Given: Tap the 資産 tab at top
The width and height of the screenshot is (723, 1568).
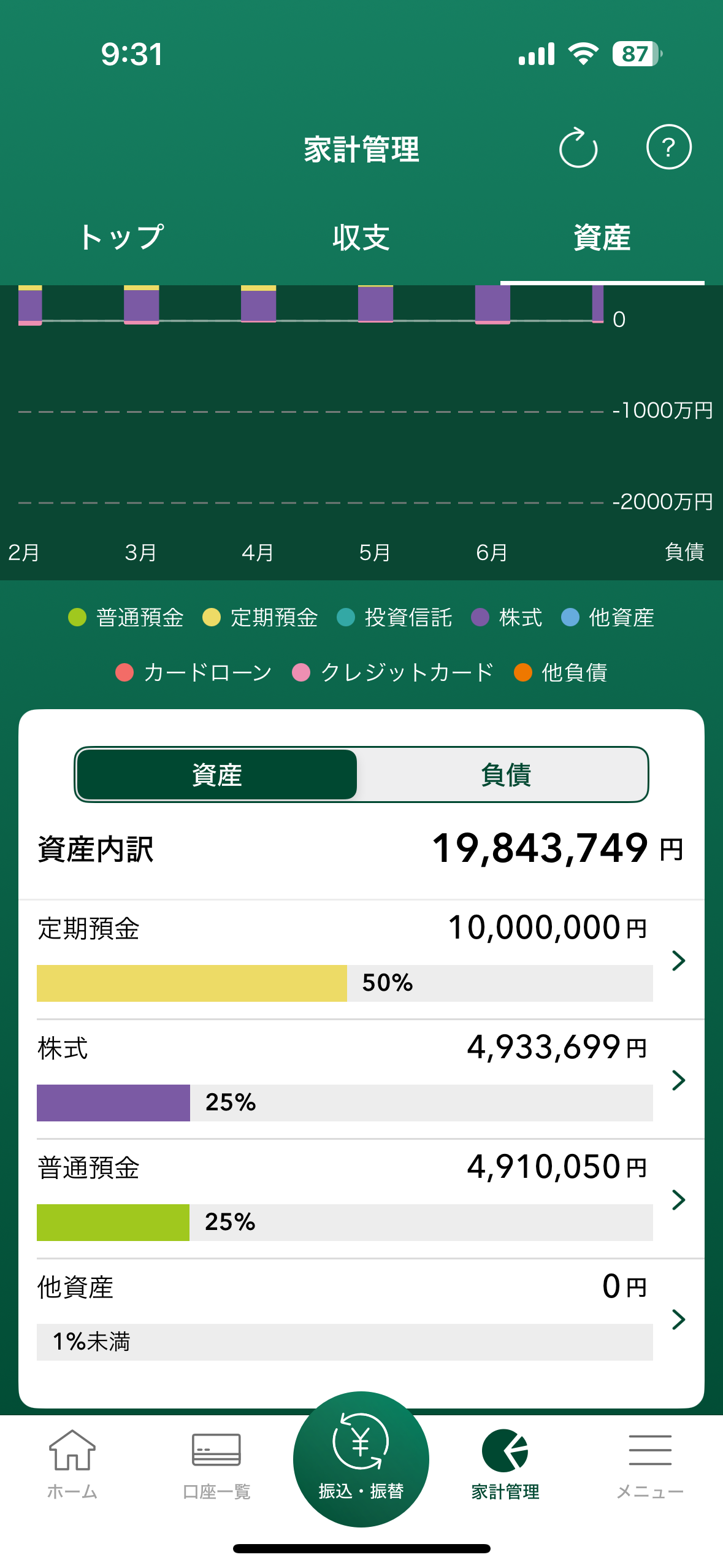Looking at the screenshot, I should tap(602, 237).
